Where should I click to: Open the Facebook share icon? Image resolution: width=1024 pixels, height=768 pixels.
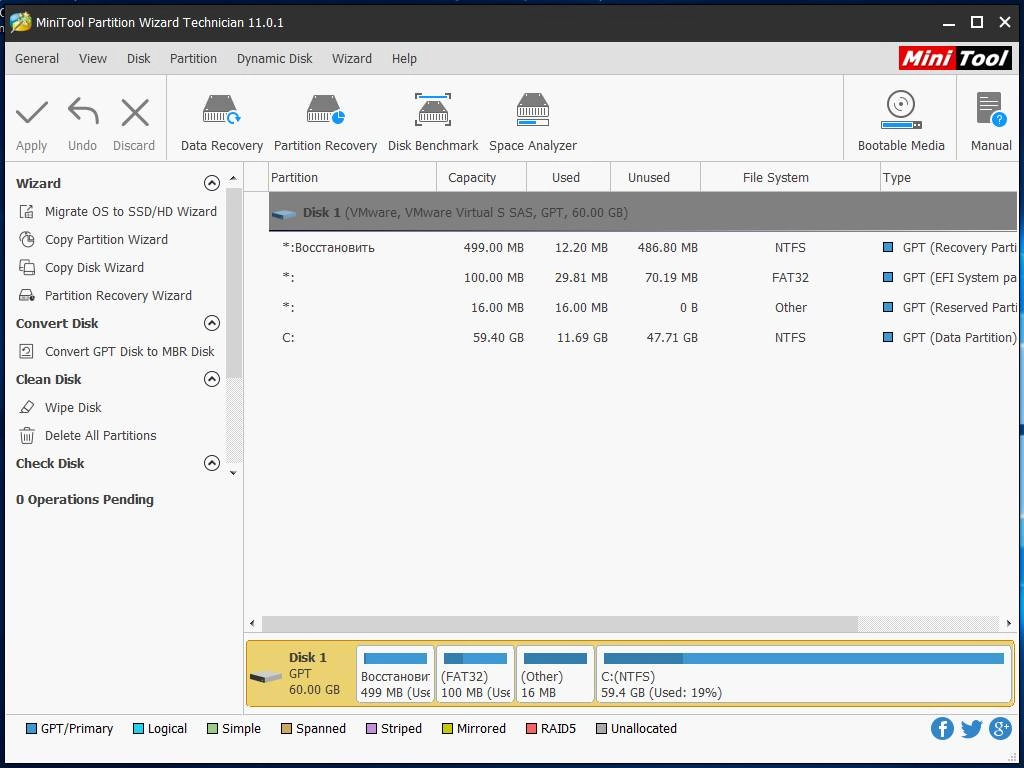point(942,728)
